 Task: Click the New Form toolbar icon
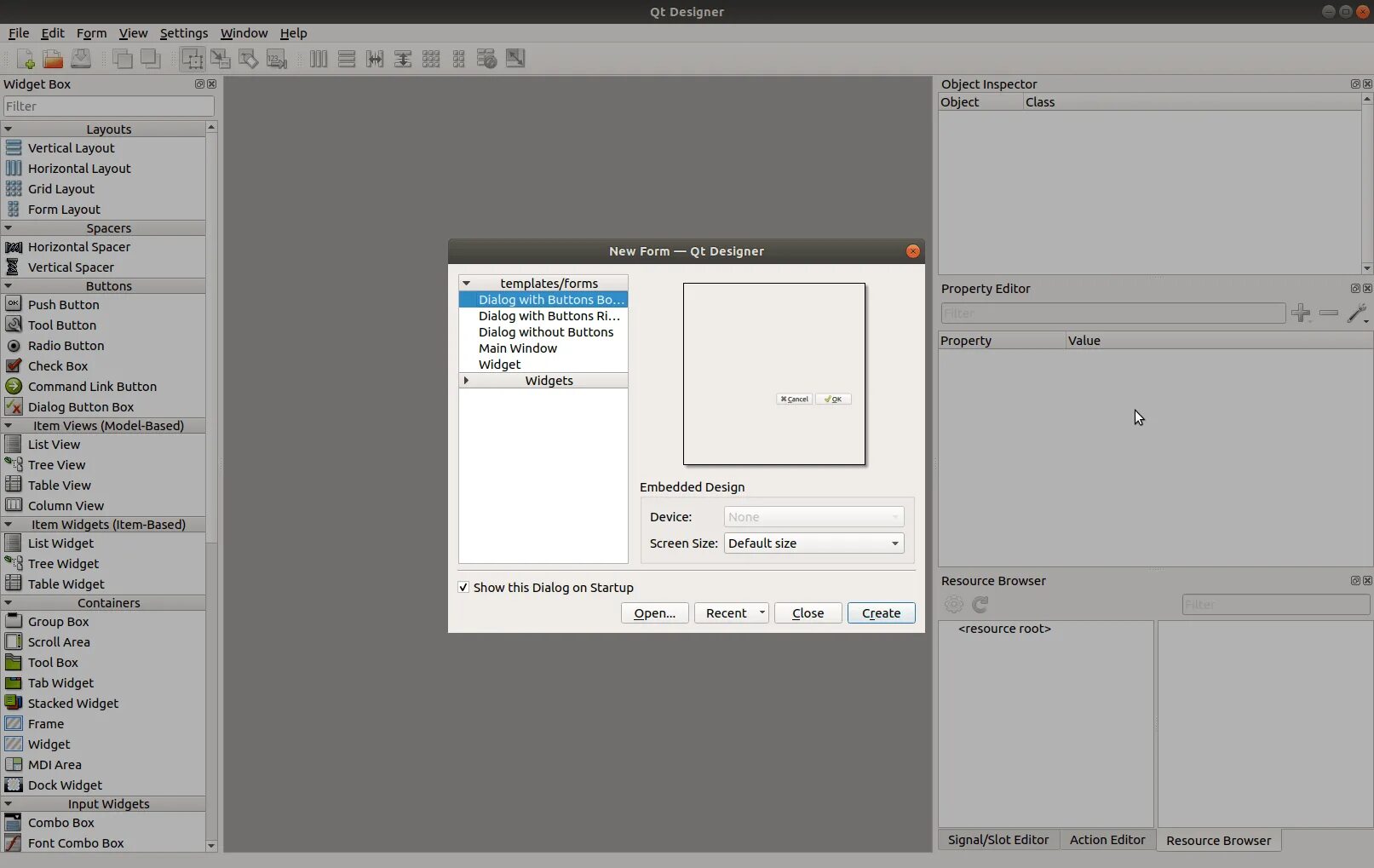point(25,59)
